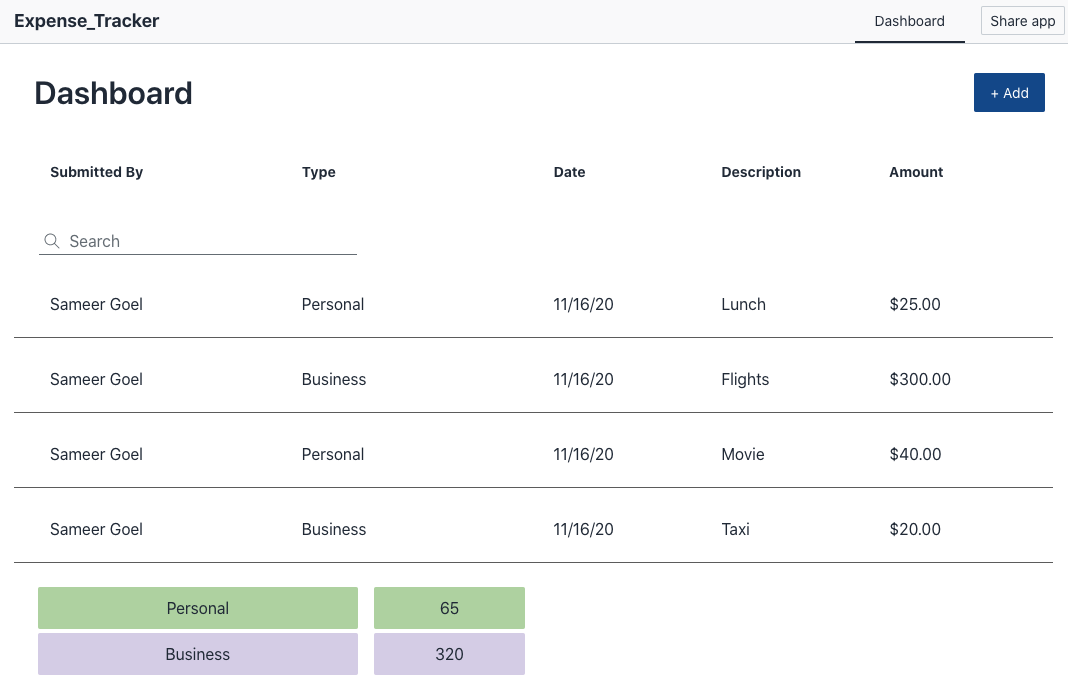
Task: Open the Taxi expense row
Action: coord(735,529)
